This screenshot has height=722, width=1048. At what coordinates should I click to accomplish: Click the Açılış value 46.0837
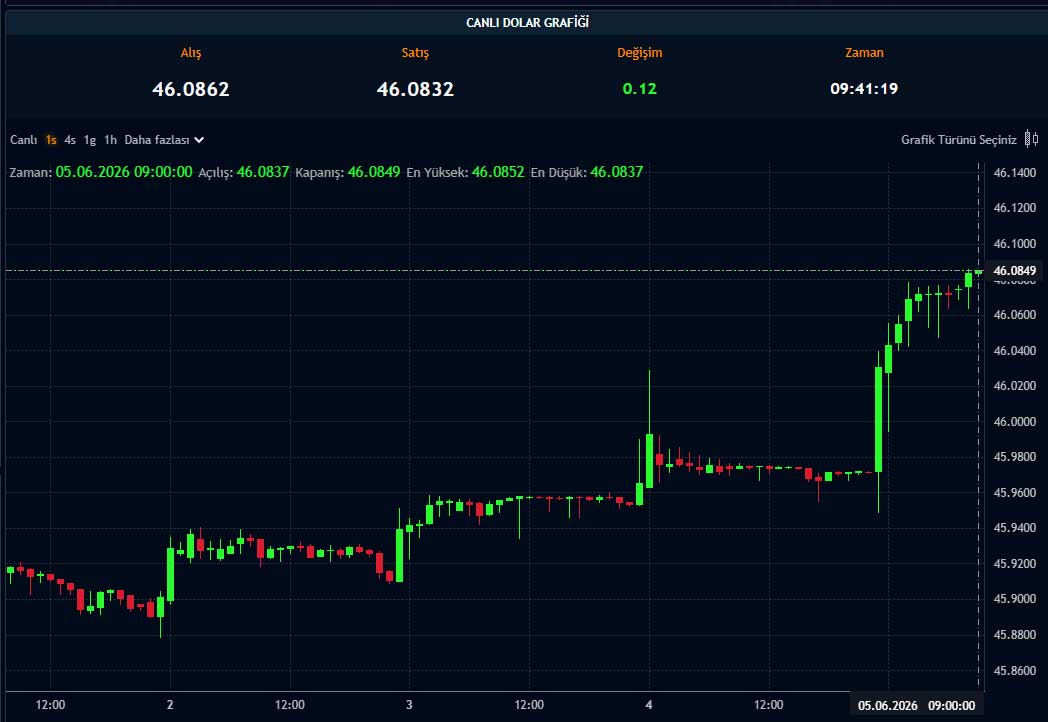click(x=263, y=172)
